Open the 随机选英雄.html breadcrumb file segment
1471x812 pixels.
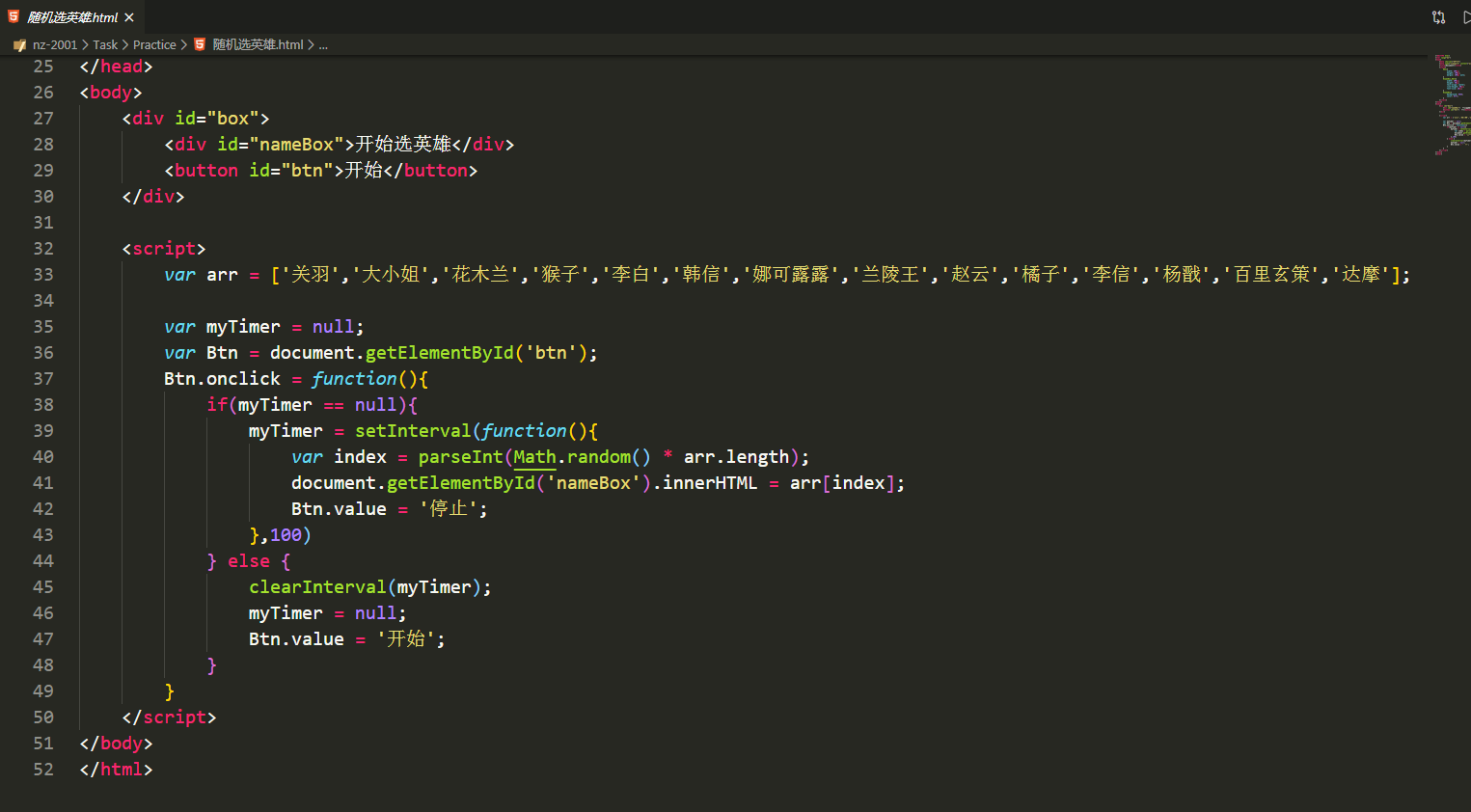click(258, 45)
